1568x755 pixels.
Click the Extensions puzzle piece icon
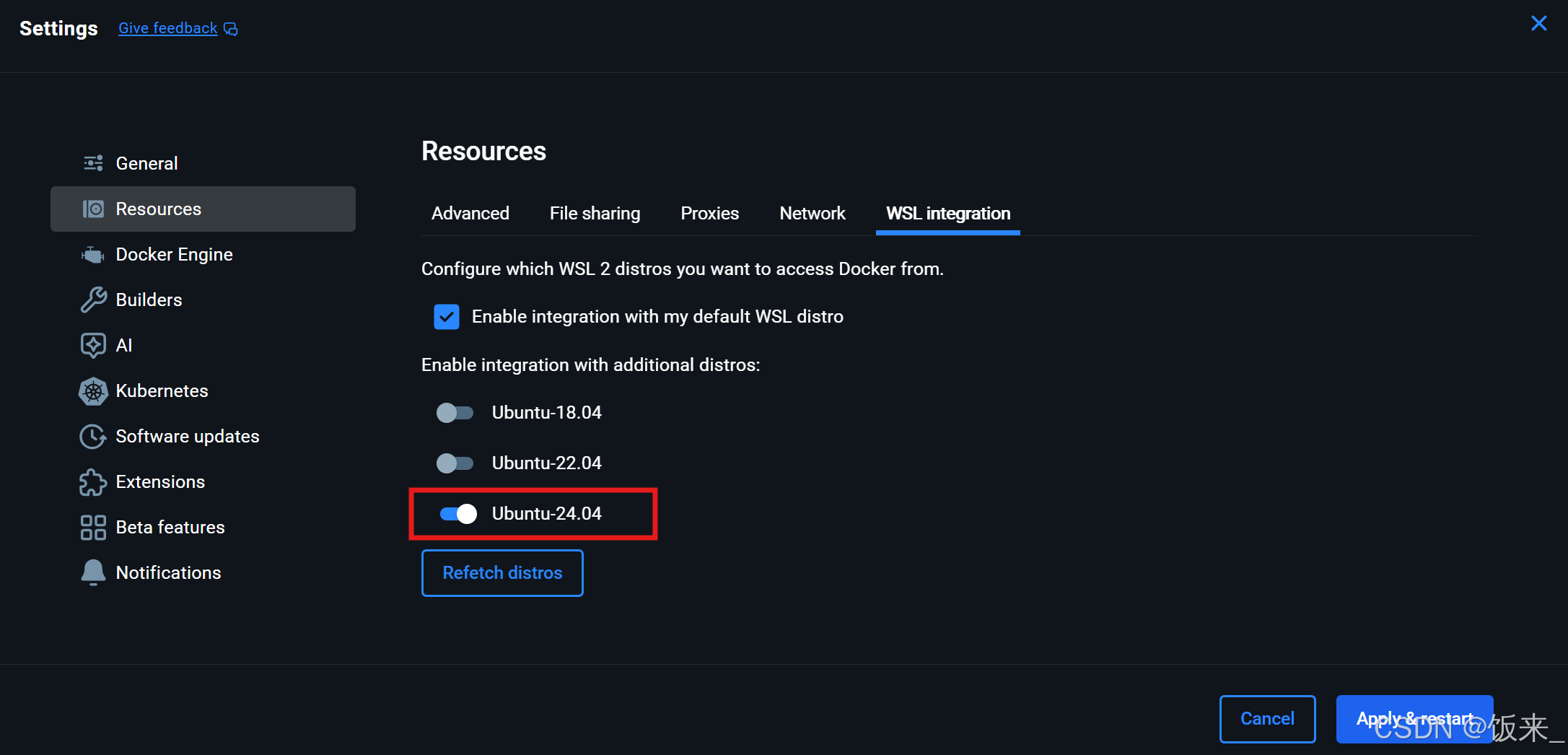click(x=93, y=481)
